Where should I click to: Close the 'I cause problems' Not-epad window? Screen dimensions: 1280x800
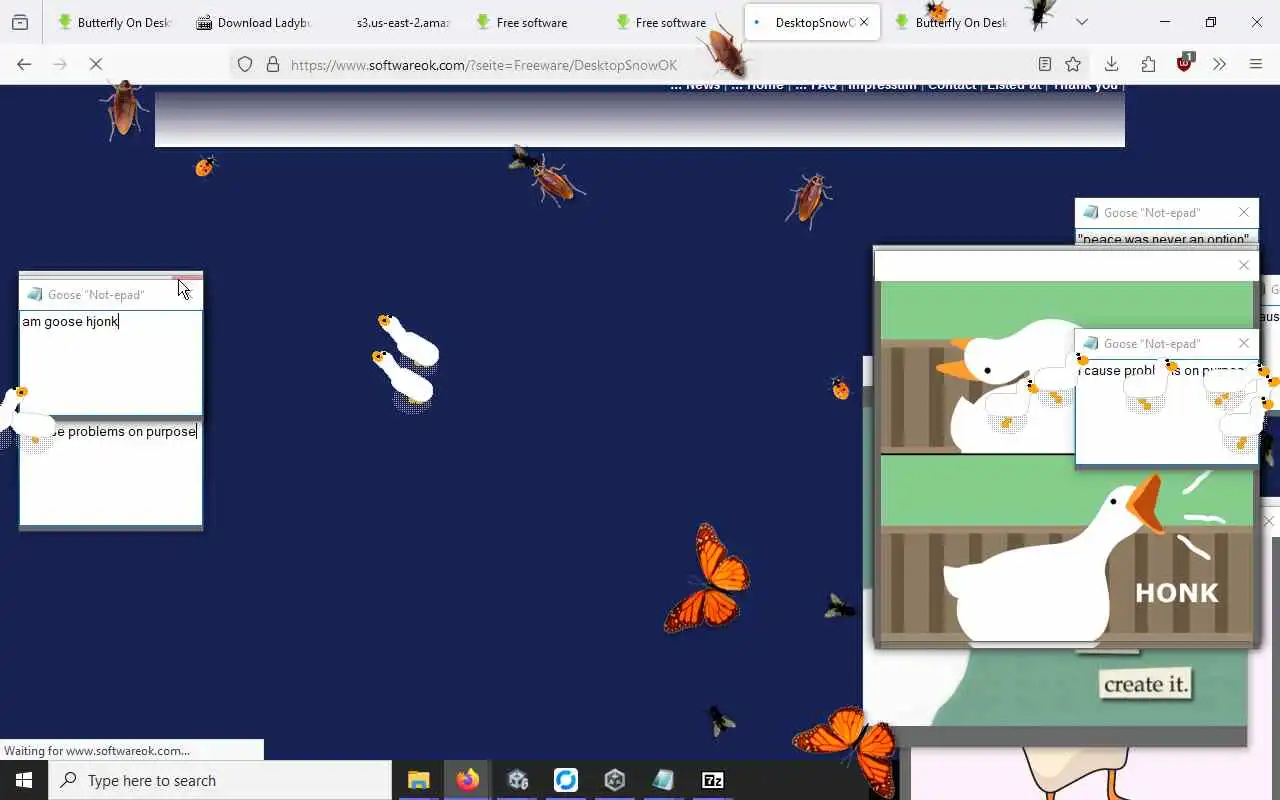pos(1244,343)
